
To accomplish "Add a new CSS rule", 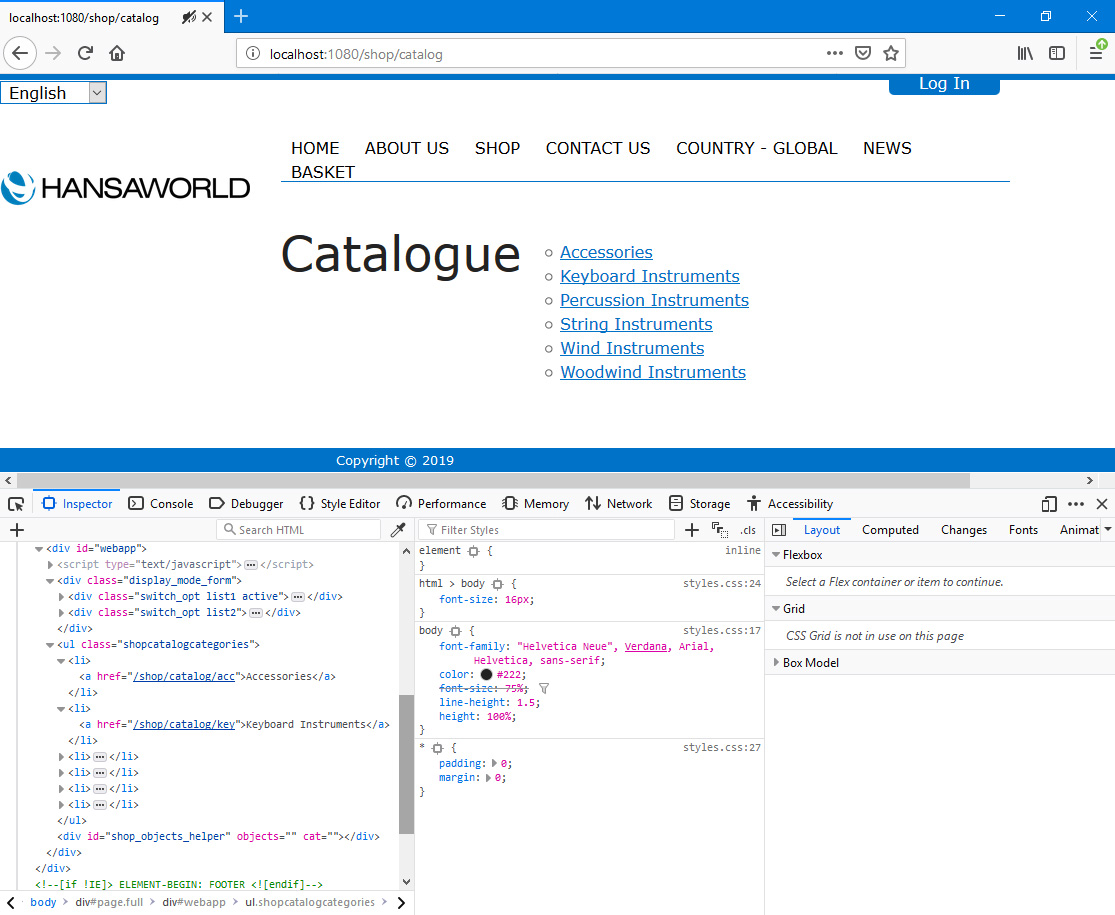I will coord(691,530).
